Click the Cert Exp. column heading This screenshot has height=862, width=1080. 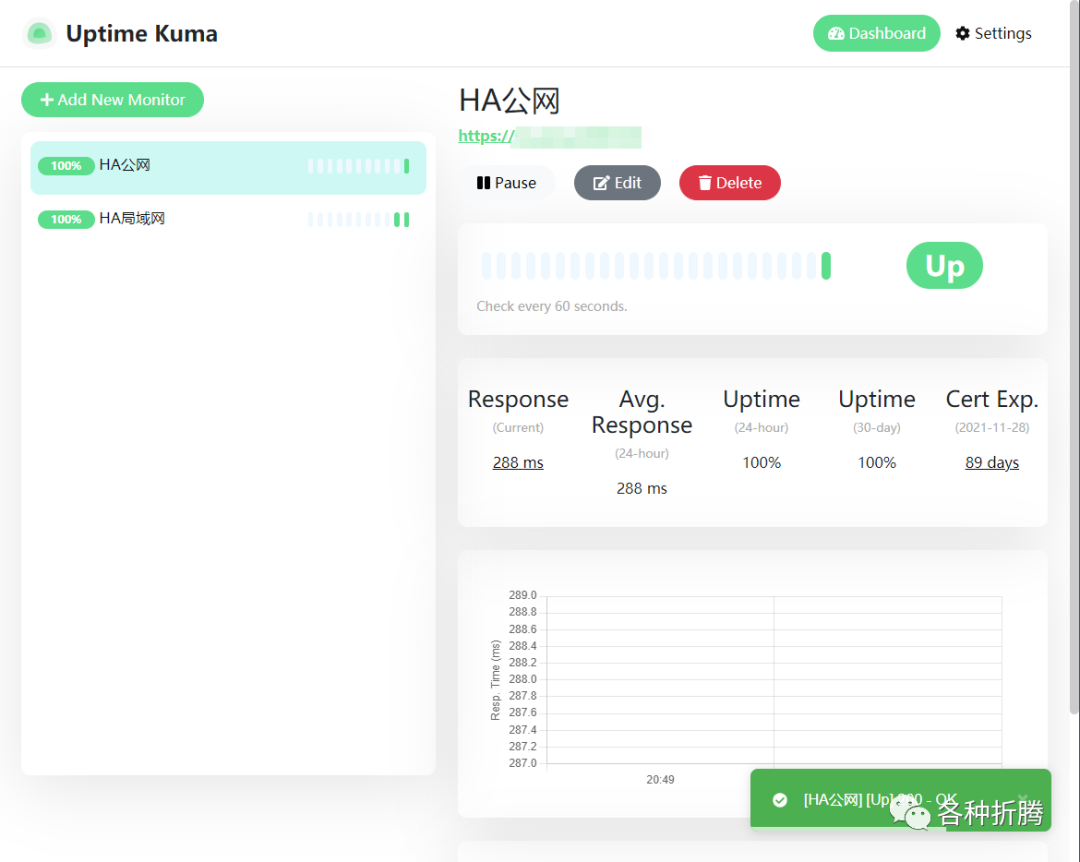click(x=992, y=399)
